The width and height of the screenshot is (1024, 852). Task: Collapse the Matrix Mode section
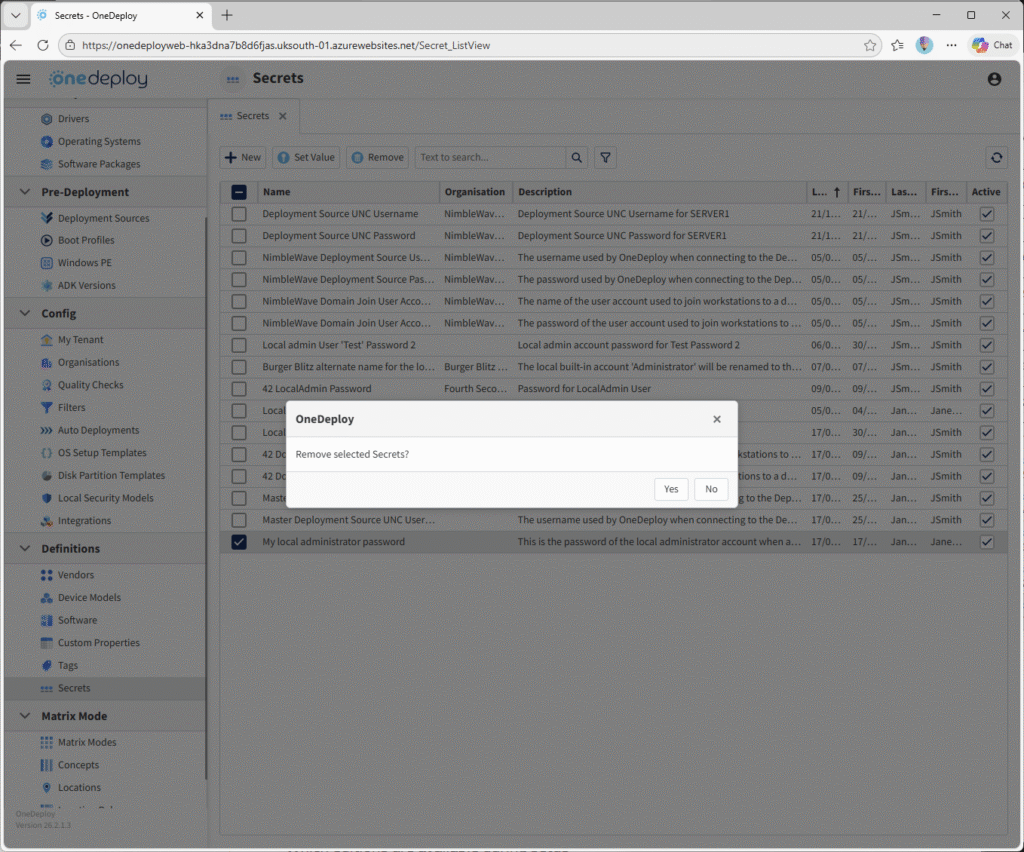[25, 716]
